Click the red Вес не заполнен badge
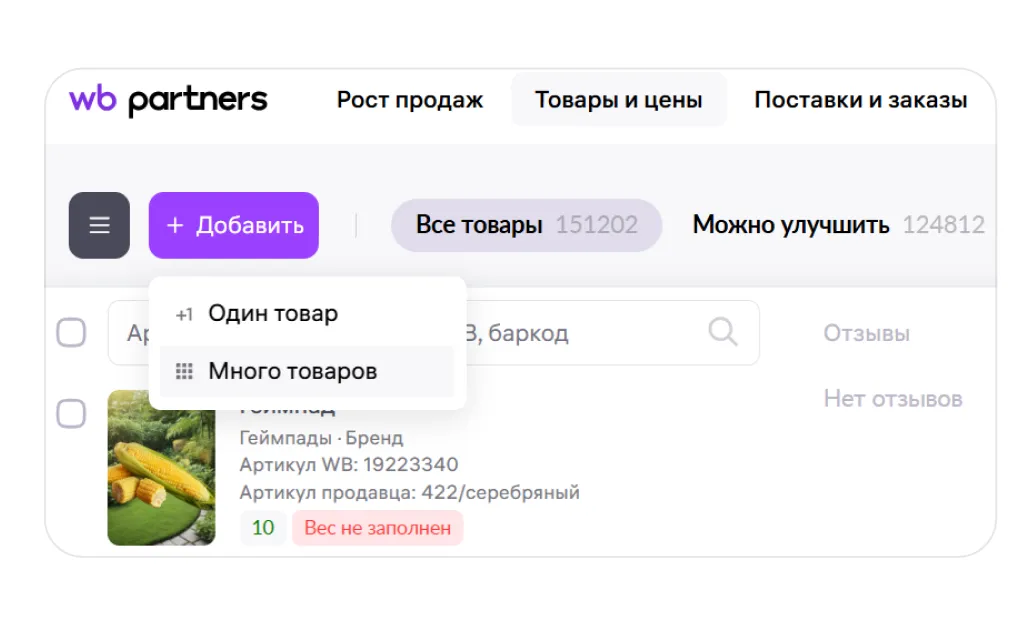The height and width of the screenshot is (621, 1036). [x=377, y=527]
